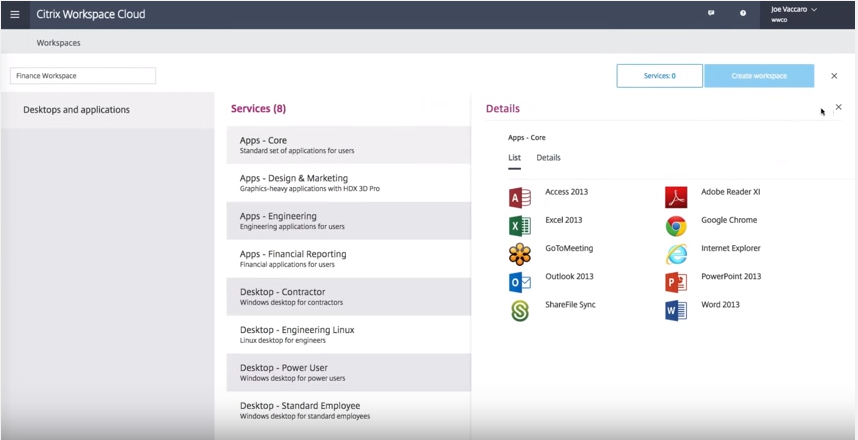Image resolution: width=858 pixels, height=440 pixels.
Task: Click the GoToMeeting flower icon
Action: (x=519, y=254)
